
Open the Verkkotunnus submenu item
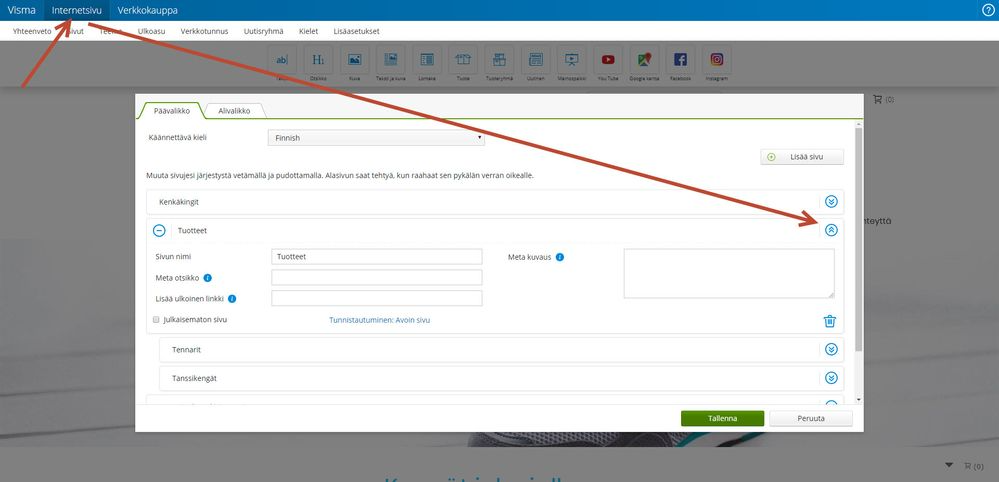(x=204, y=31)
